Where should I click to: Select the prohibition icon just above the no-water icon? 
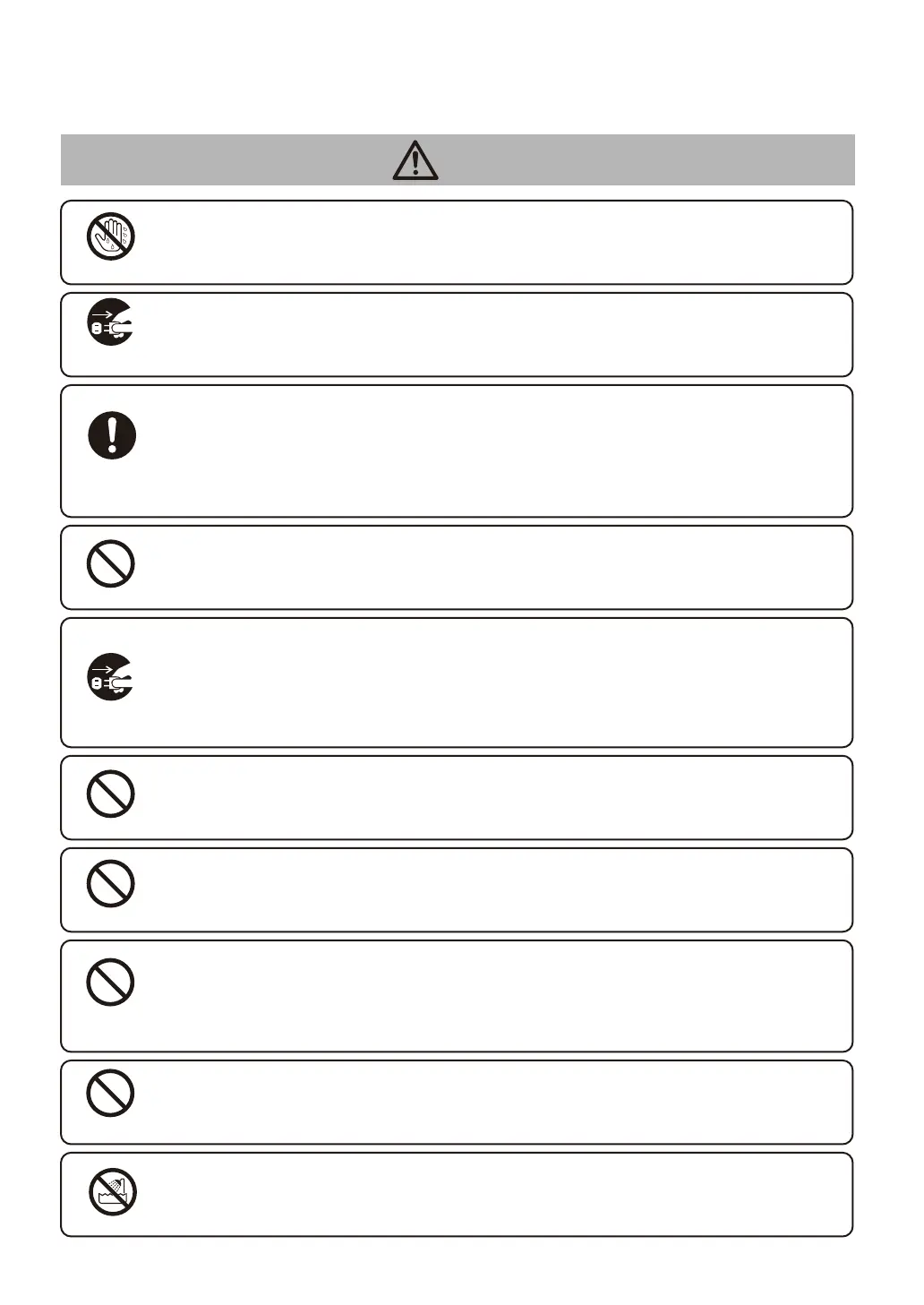coord(111,1094)
